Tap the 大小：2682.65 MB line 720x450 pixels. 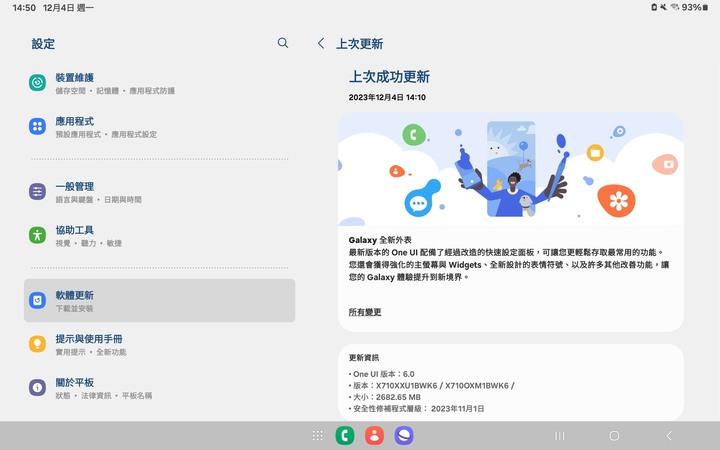(385, 397)
